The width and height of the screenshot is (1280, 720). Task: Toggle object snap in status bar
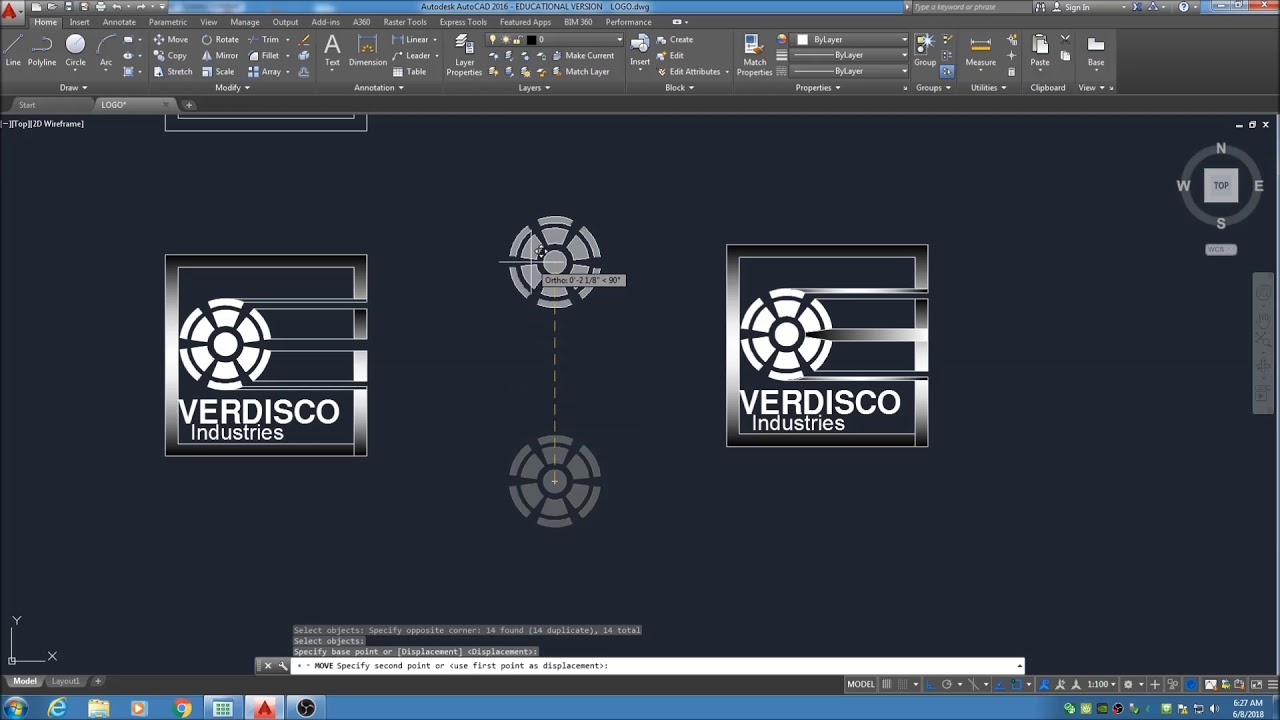[1016, 685]
